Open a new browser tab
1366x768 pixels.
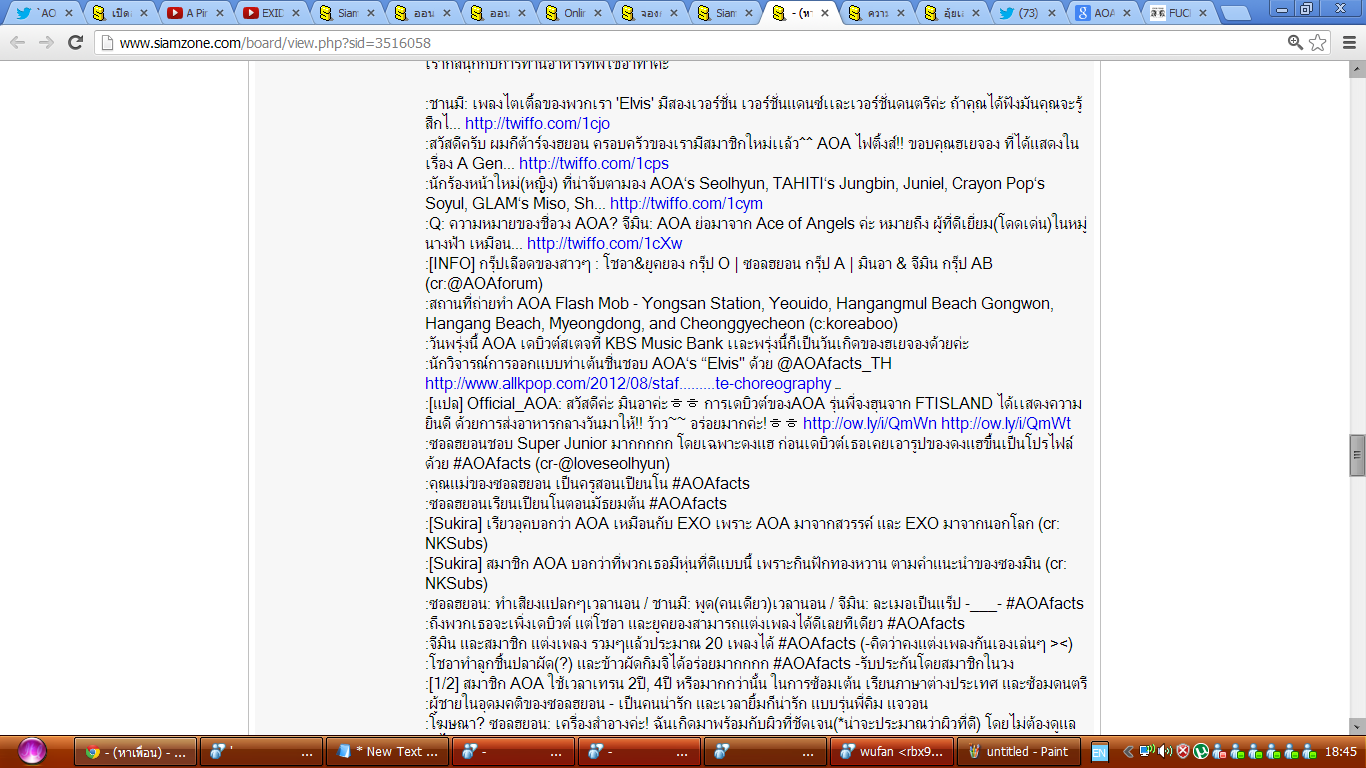point(1236,14)
